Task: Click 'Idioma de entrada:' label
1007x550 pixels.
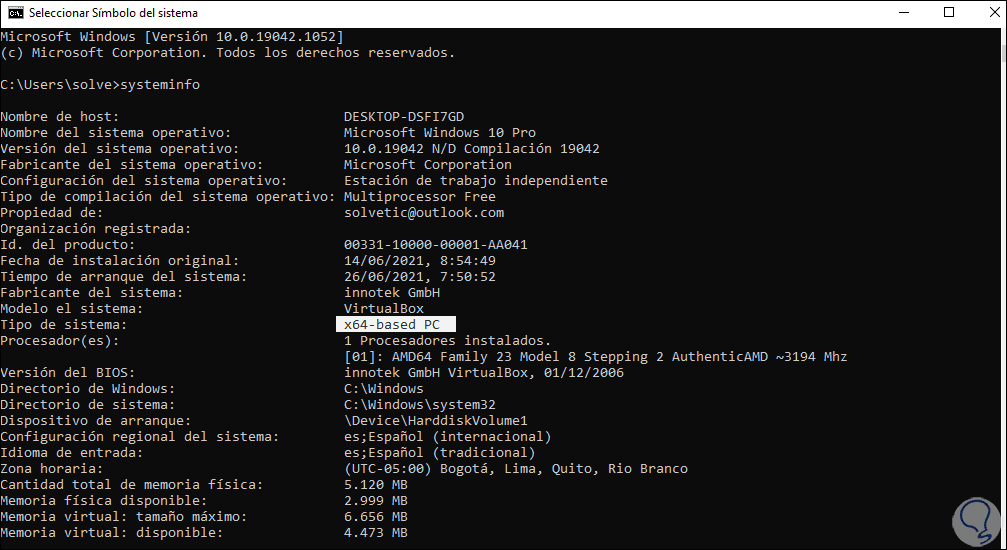Action: [x=72, y=453]
